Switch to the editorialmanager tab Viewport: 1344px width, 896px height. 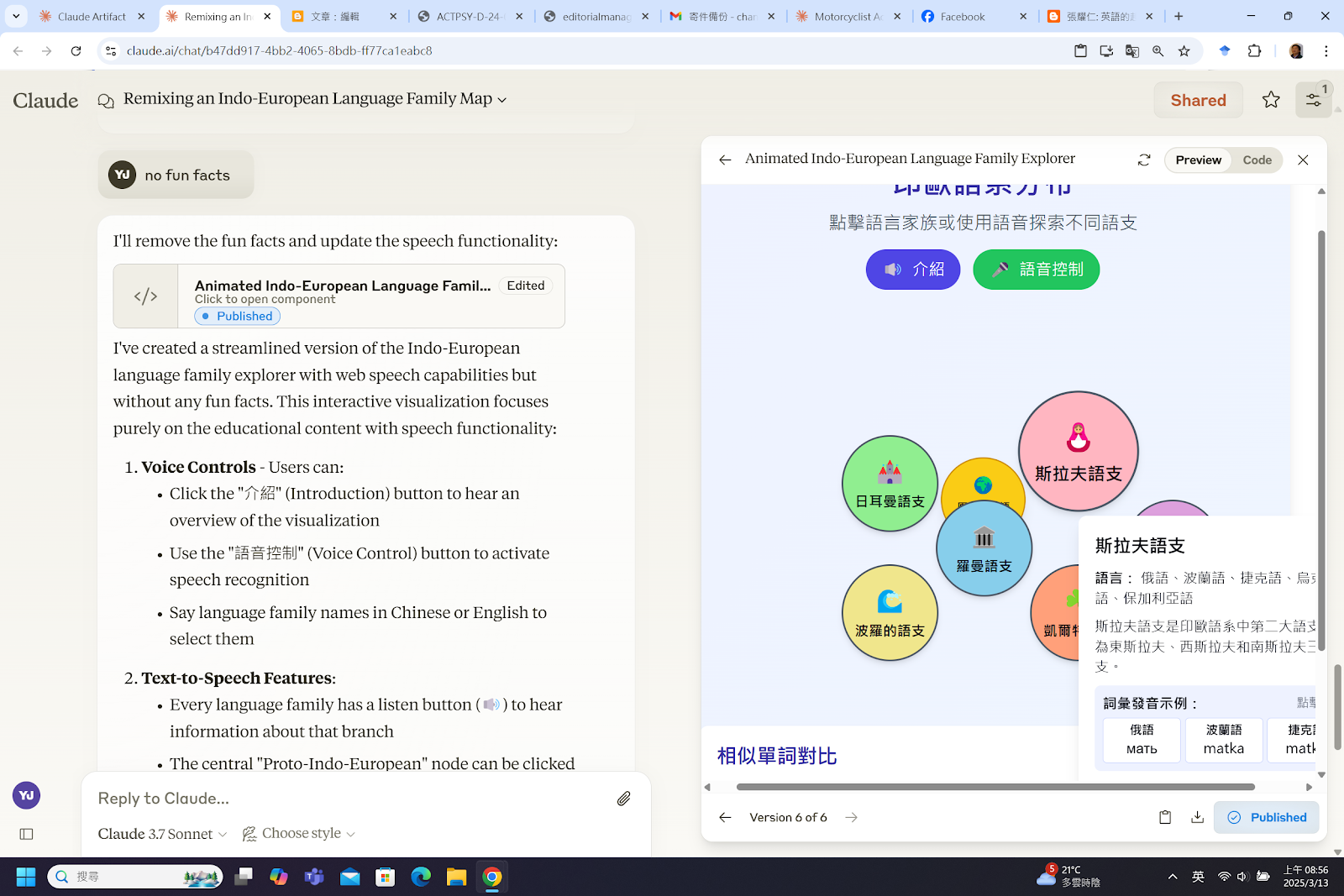pyautogui.click(x=596, y=16)
